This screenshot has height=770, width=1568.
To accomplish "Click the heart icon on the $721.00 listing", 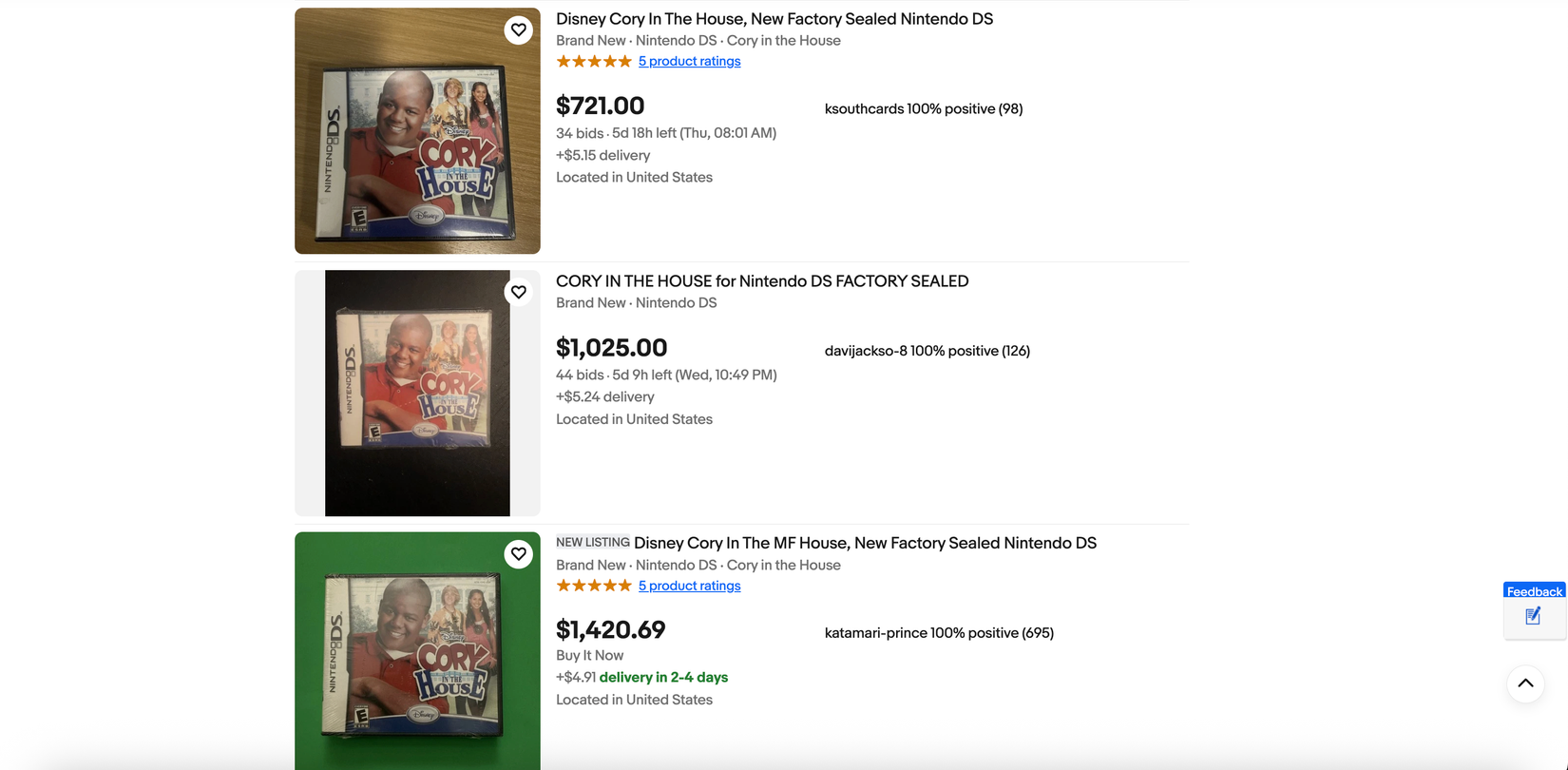I will [519, 29].
